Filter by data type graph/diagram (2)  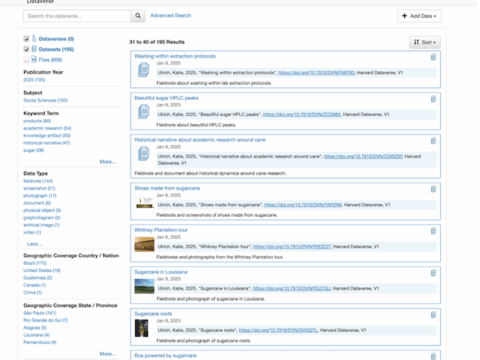tap(42, 218)
